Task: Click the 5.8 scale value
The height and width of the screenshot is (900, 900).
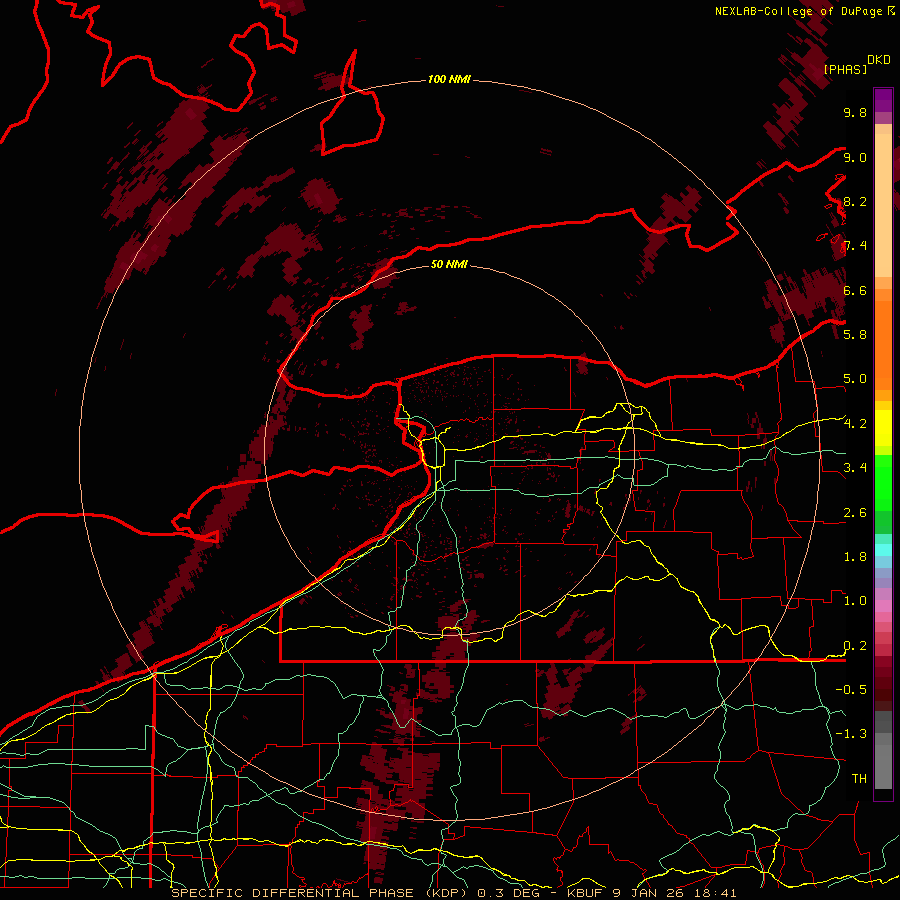Action: 855,335
